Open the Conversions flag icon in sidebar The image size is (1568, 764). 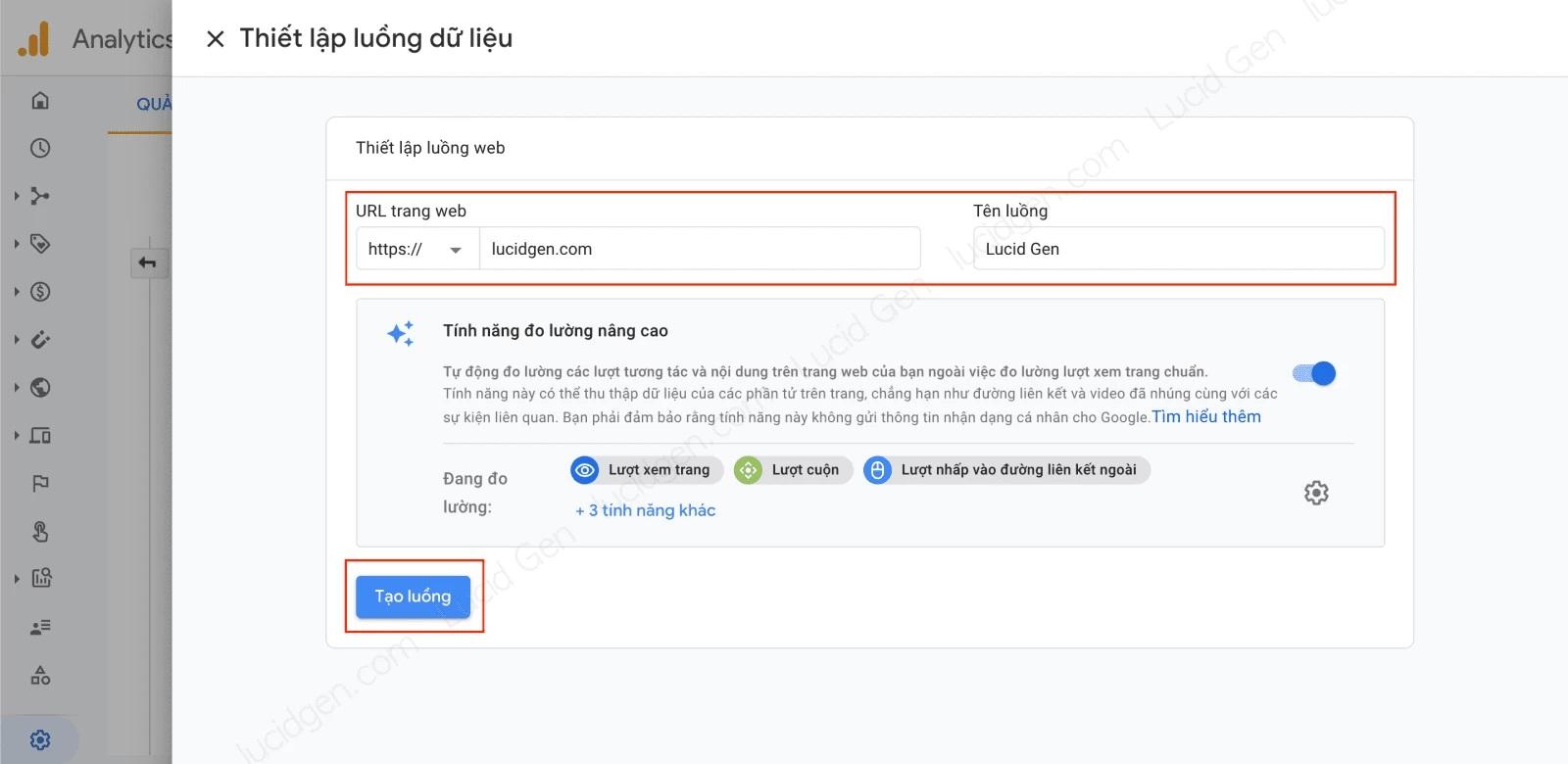click(40, 484)
